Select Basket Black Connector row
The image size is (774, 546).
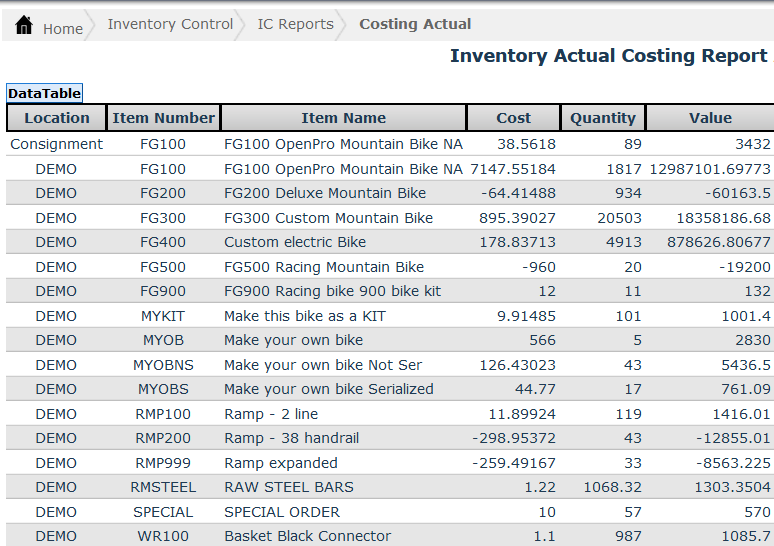tap(308, 536)
